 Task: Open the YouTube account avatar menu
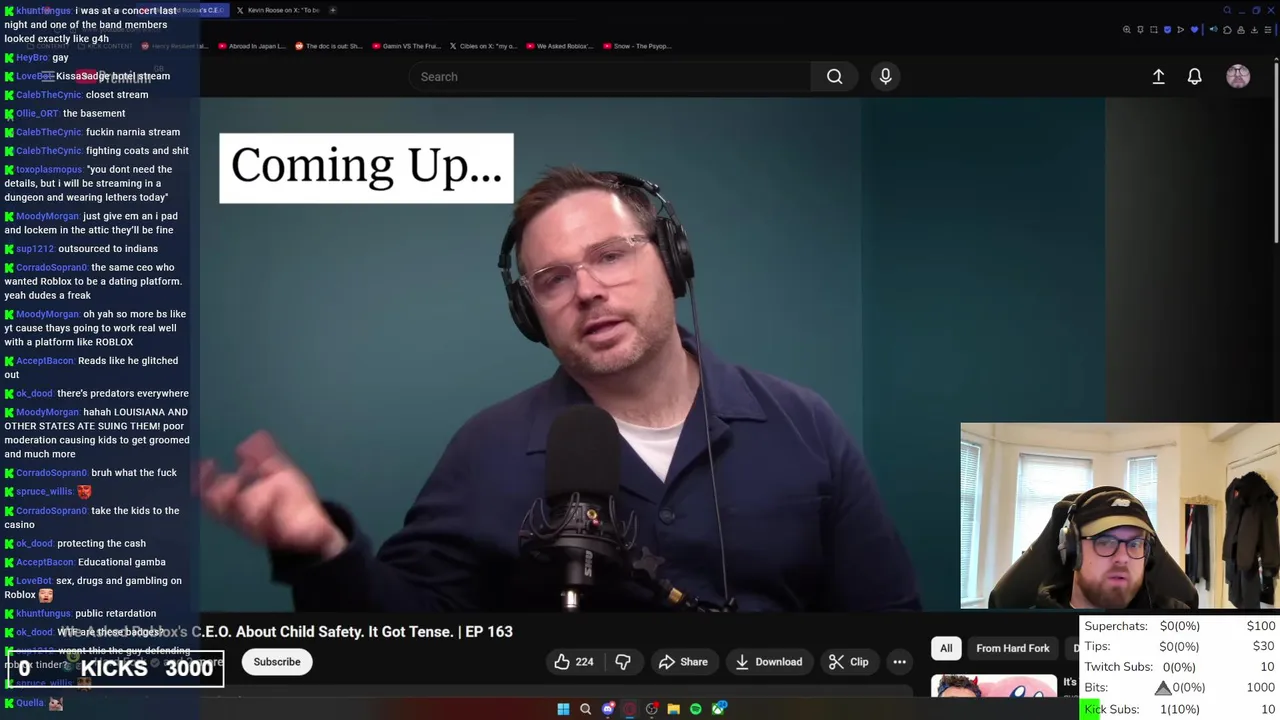1238,76
